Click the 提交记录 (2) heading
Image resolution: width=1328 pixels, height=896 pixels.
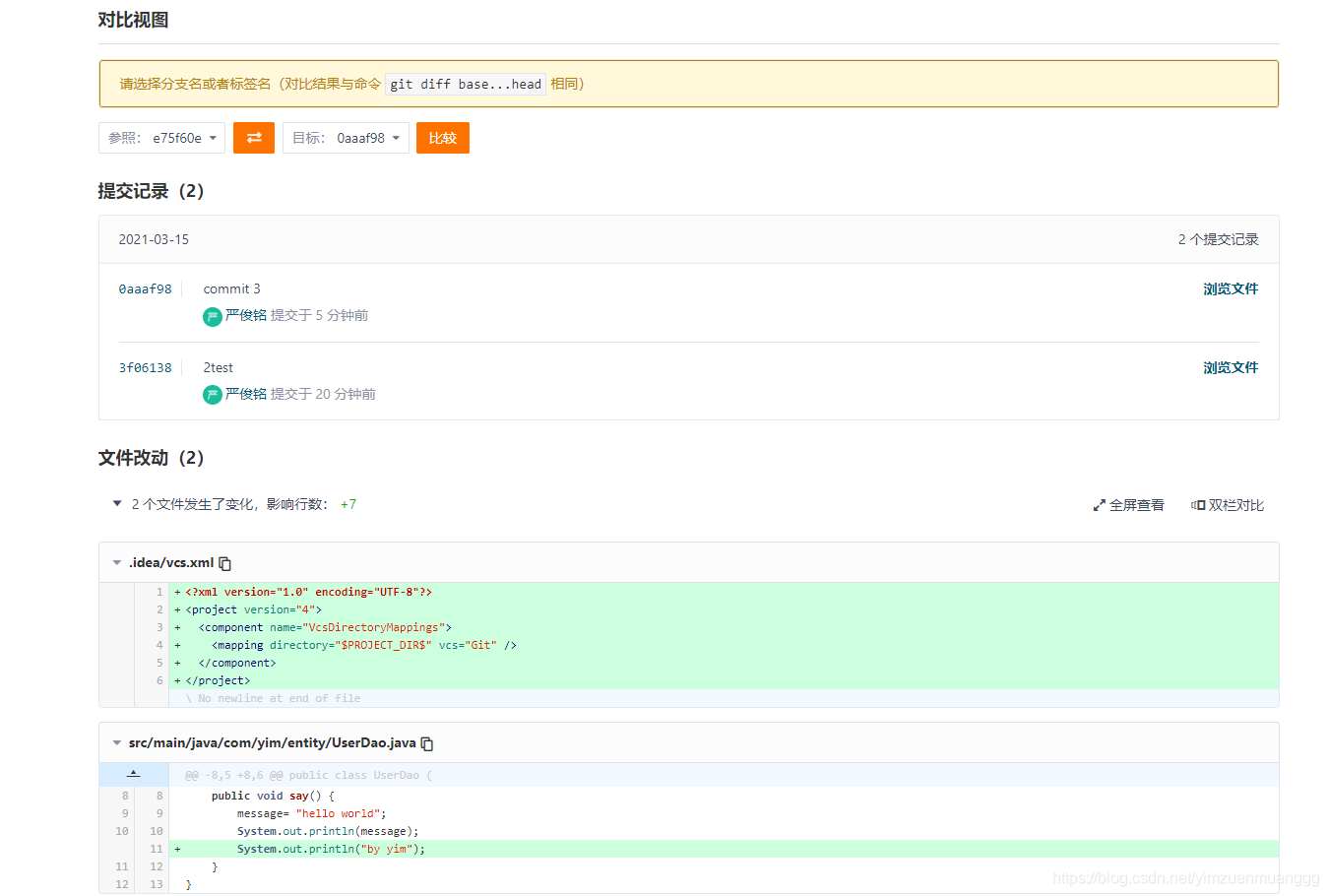[151, 191]
